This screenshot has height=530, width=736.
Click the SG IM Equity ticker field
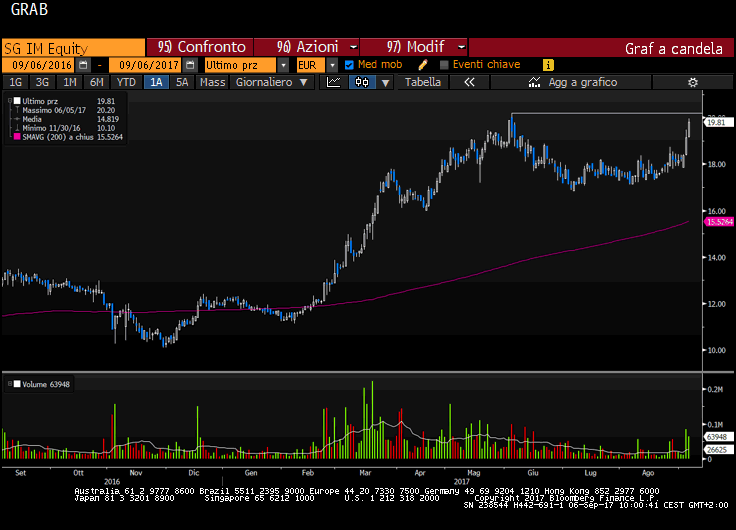point(72,47)
